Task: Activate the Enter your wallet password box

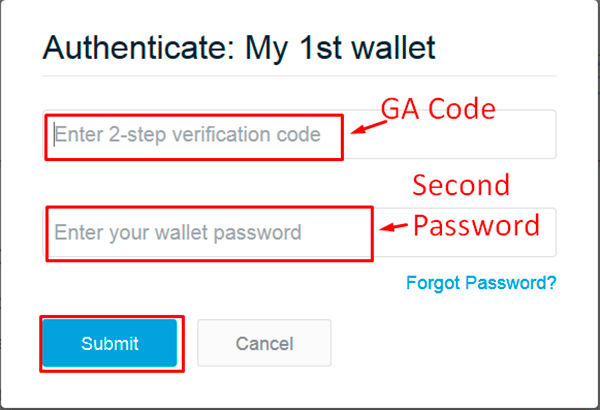Action: tap(299, 232)
